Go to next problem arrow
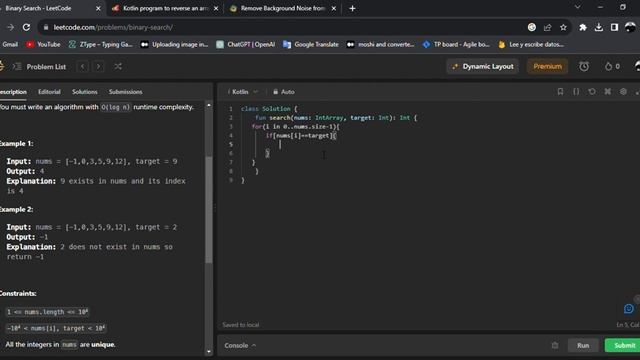The width and height of the screenshot is (640, 360). (98, 67)
